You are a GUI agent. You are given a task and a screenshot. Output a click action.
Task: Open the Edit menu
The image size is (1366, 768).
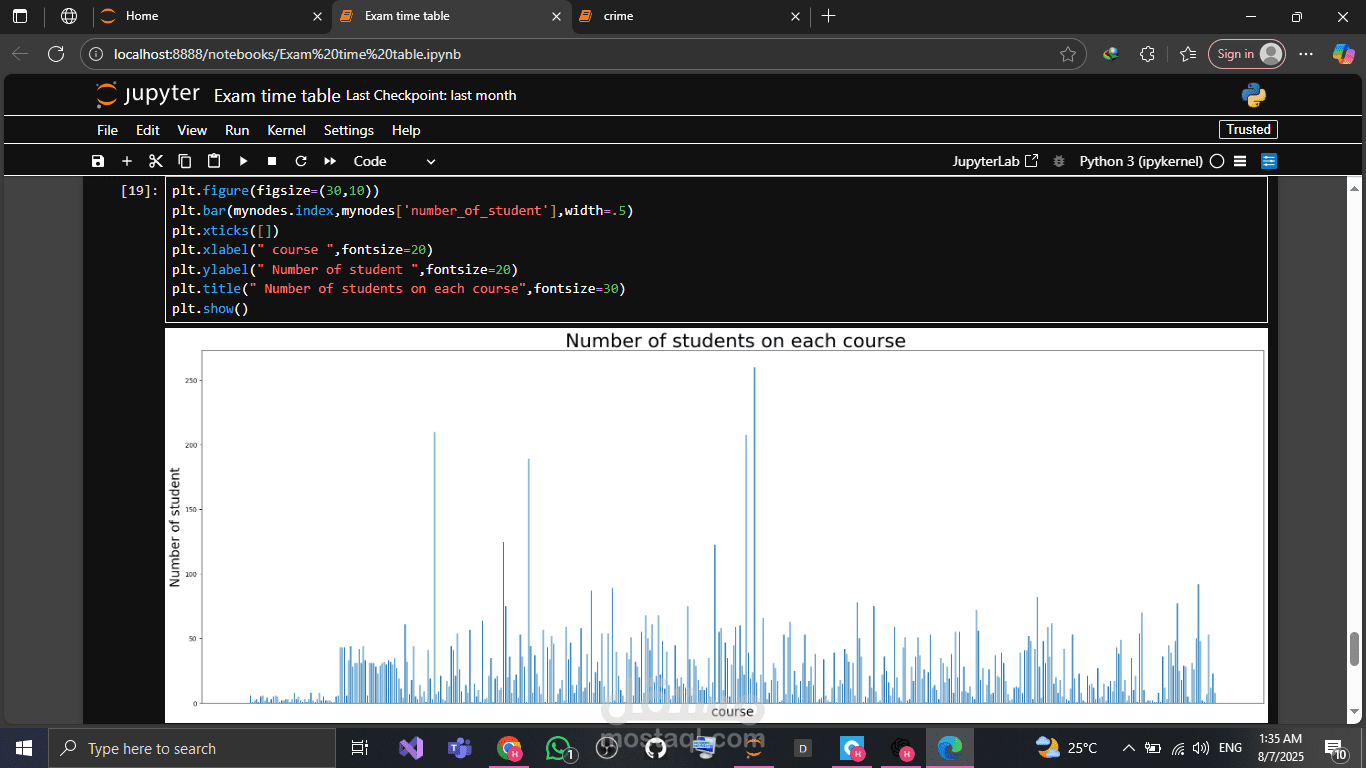pos(148,130)
